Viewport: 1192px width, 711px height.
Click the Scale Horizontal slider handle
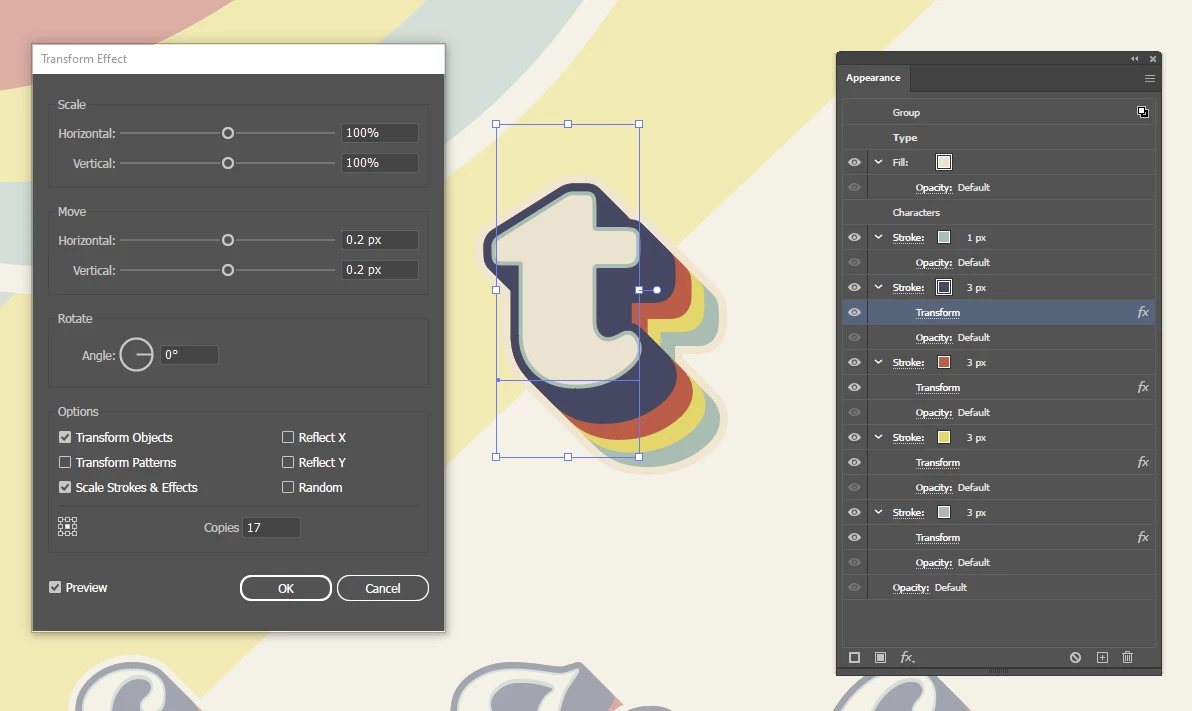click(x=227, y=133)
